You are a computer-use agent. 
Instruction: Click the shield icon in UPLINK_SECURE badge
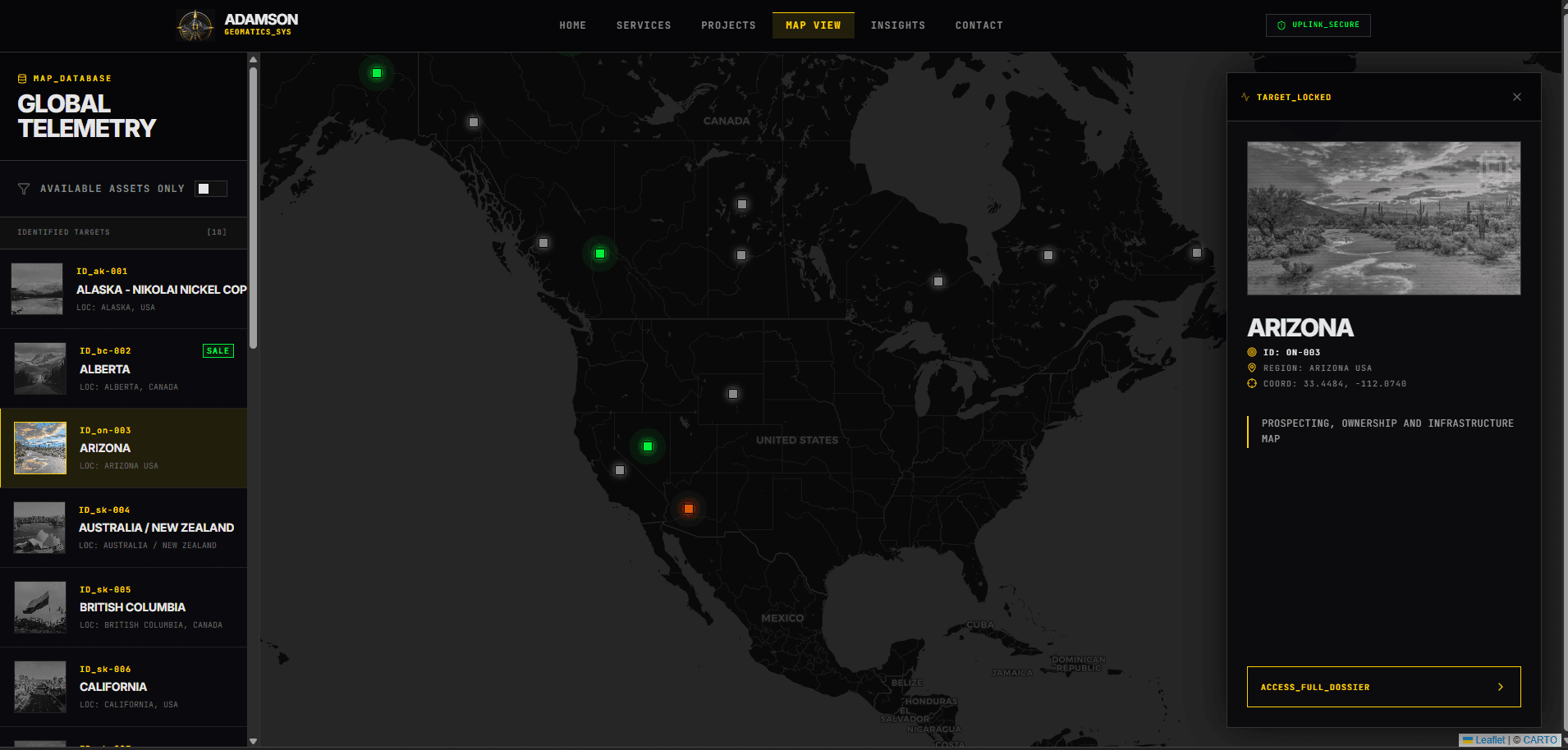1281,25
